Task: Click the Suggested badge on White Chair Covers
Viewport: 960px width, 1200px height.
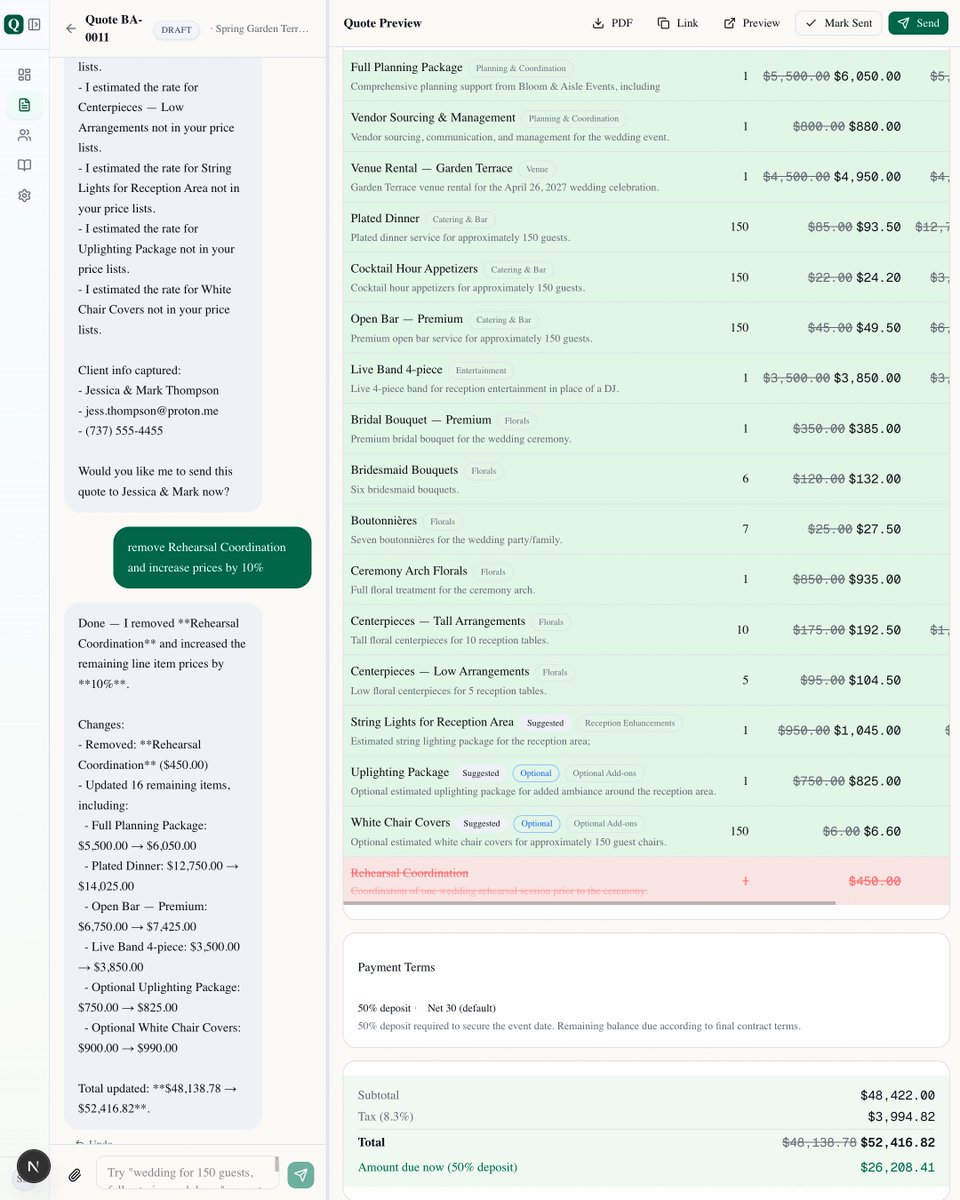Action: (x=481, y=823)
